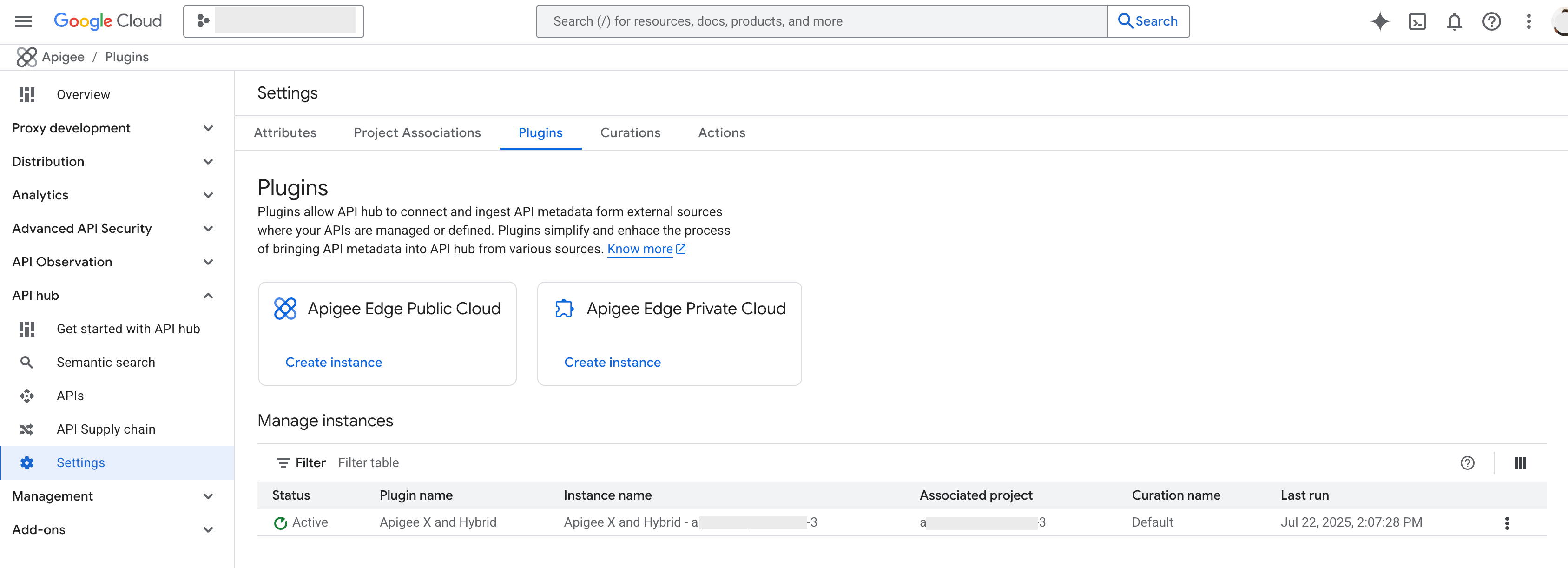Screen dimensions: 1568x568
Task: Open the plugin row overflow actions menu
Action: 1507,522
